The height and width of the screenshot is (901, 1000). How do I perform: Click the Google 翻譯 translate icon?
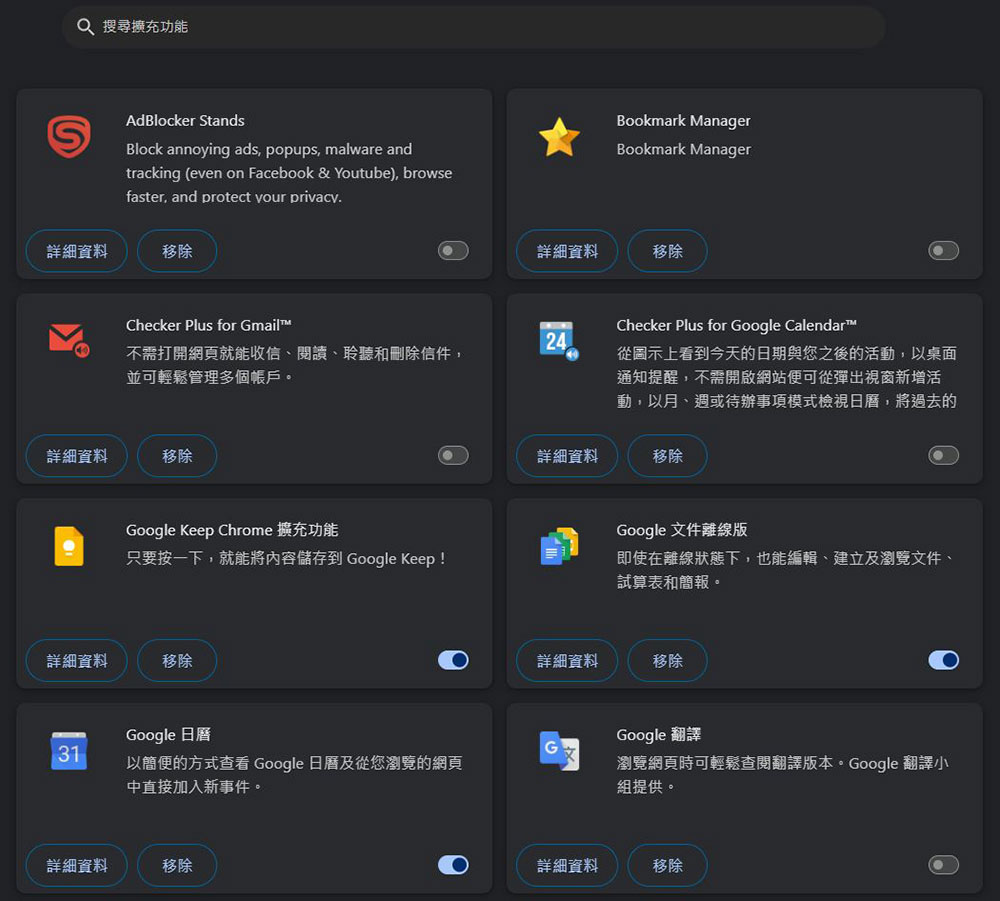pos(559,751)
